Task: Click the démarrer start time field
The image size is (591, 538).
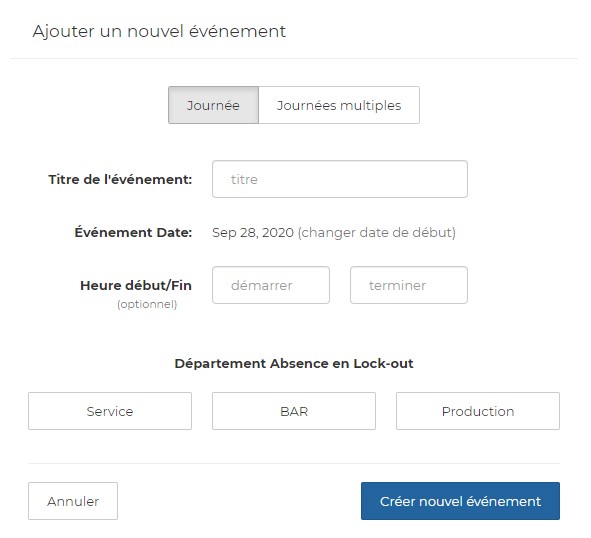Action: click(271, 285)
